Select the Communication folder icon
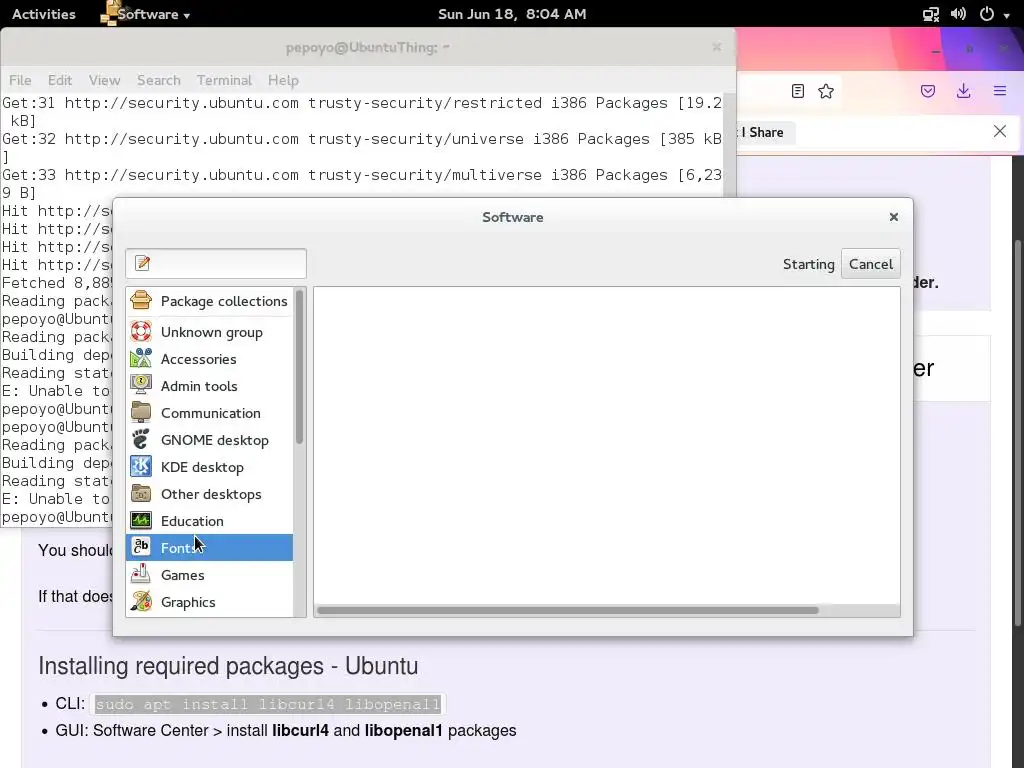Image resolution: width=1024 pixels, height=768 pixels. (x=140, y=413)
